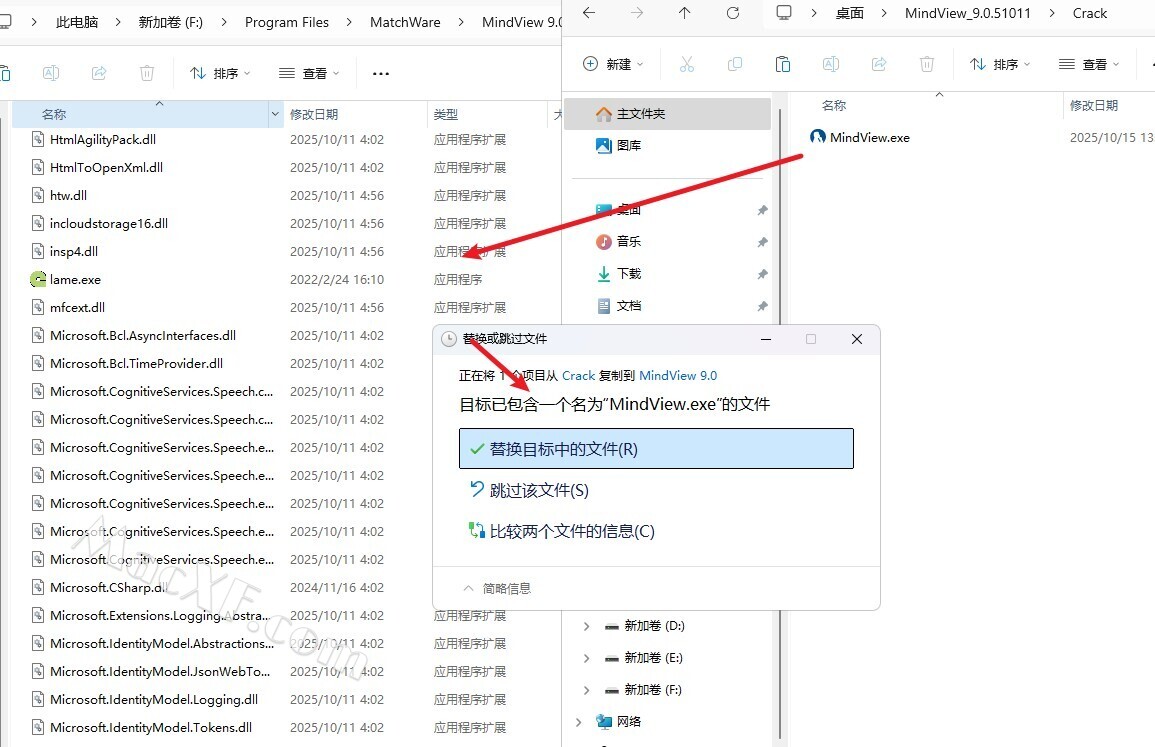
Task: Open the three-dot more options menu
Action: click(380, 73)
